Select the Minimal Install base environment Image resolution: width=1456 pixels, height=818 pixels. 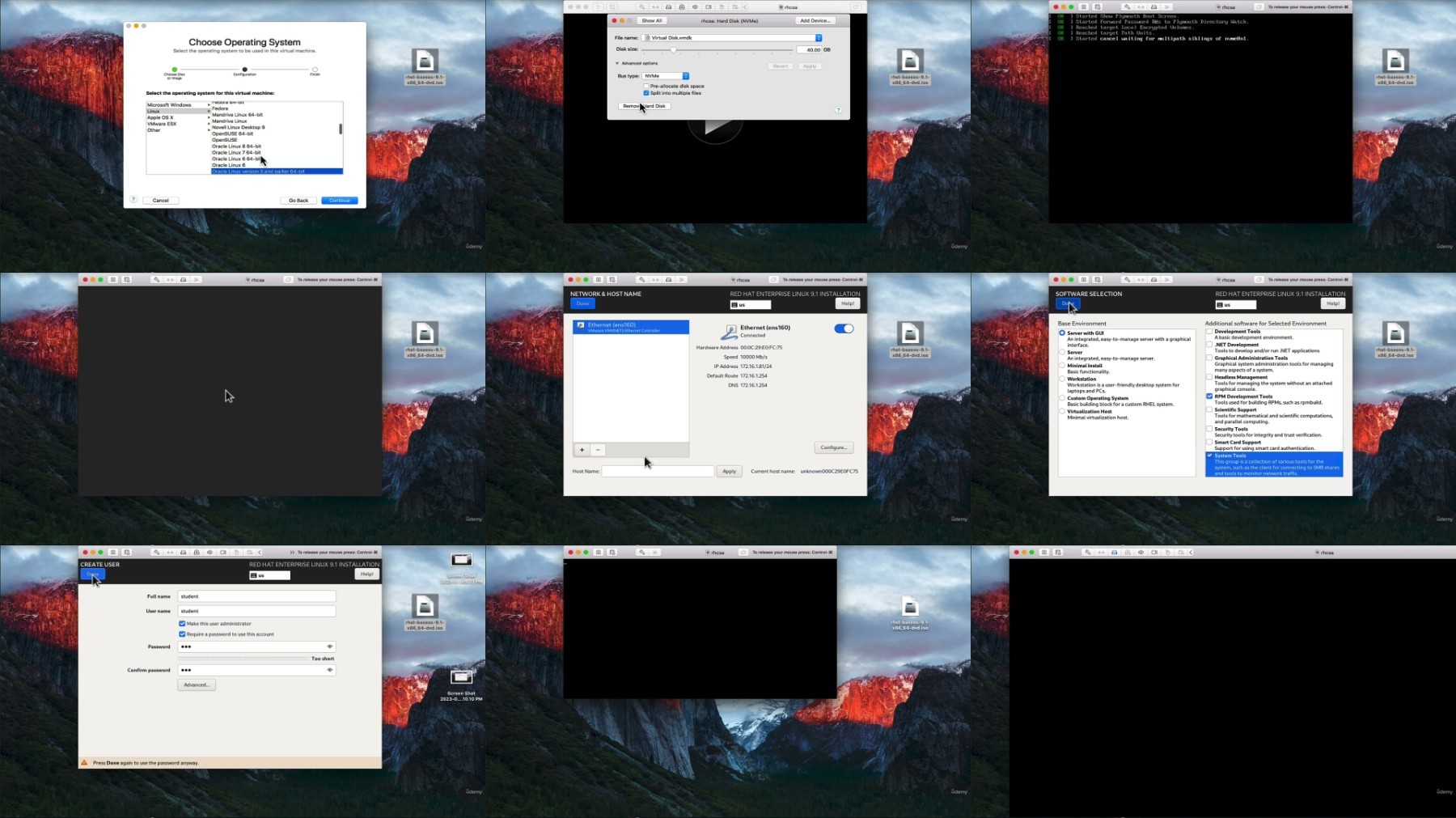1062,366
